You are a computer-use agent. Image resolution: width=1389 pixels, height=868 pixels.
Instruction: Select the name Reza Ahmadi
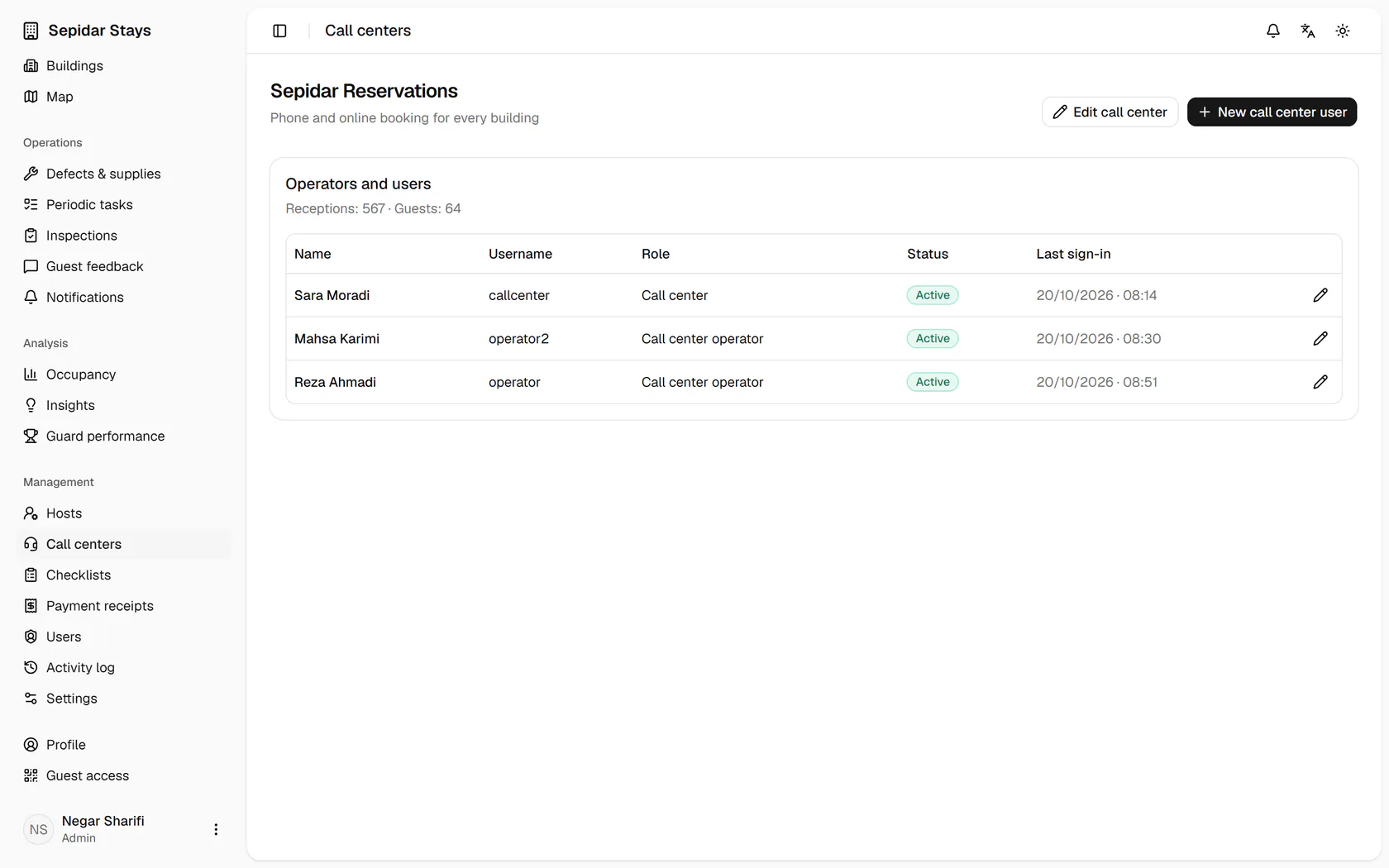[x=335, y=382]
